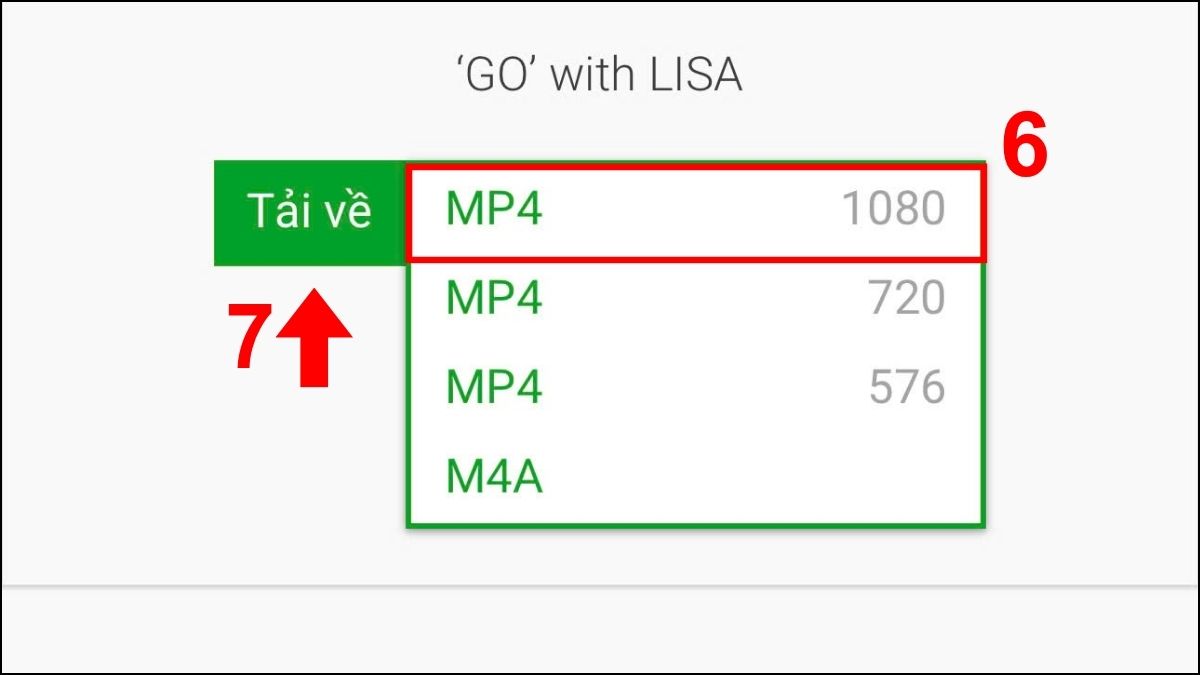The width and height of the screenshot is (1200, 675).
Task: Click the "'GO' with LISA" video title
Action: (599, 76)
